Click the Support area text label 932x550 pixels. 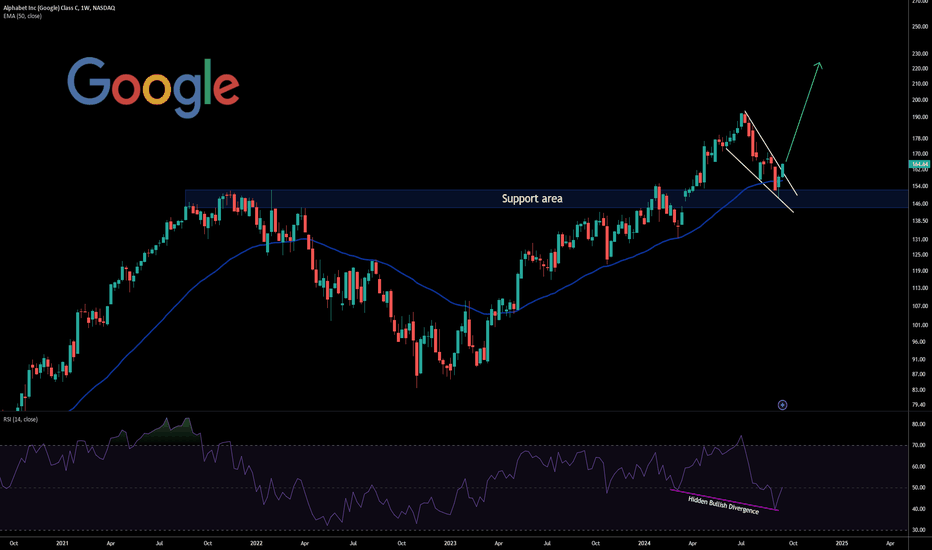[x=532, y=199]
